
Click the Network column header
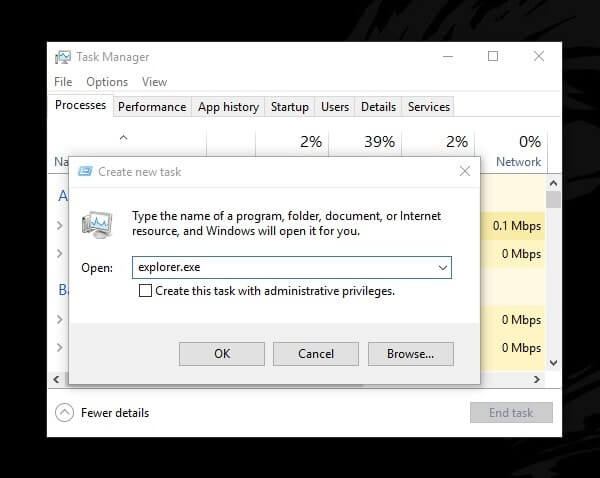(x=518, y=162)
